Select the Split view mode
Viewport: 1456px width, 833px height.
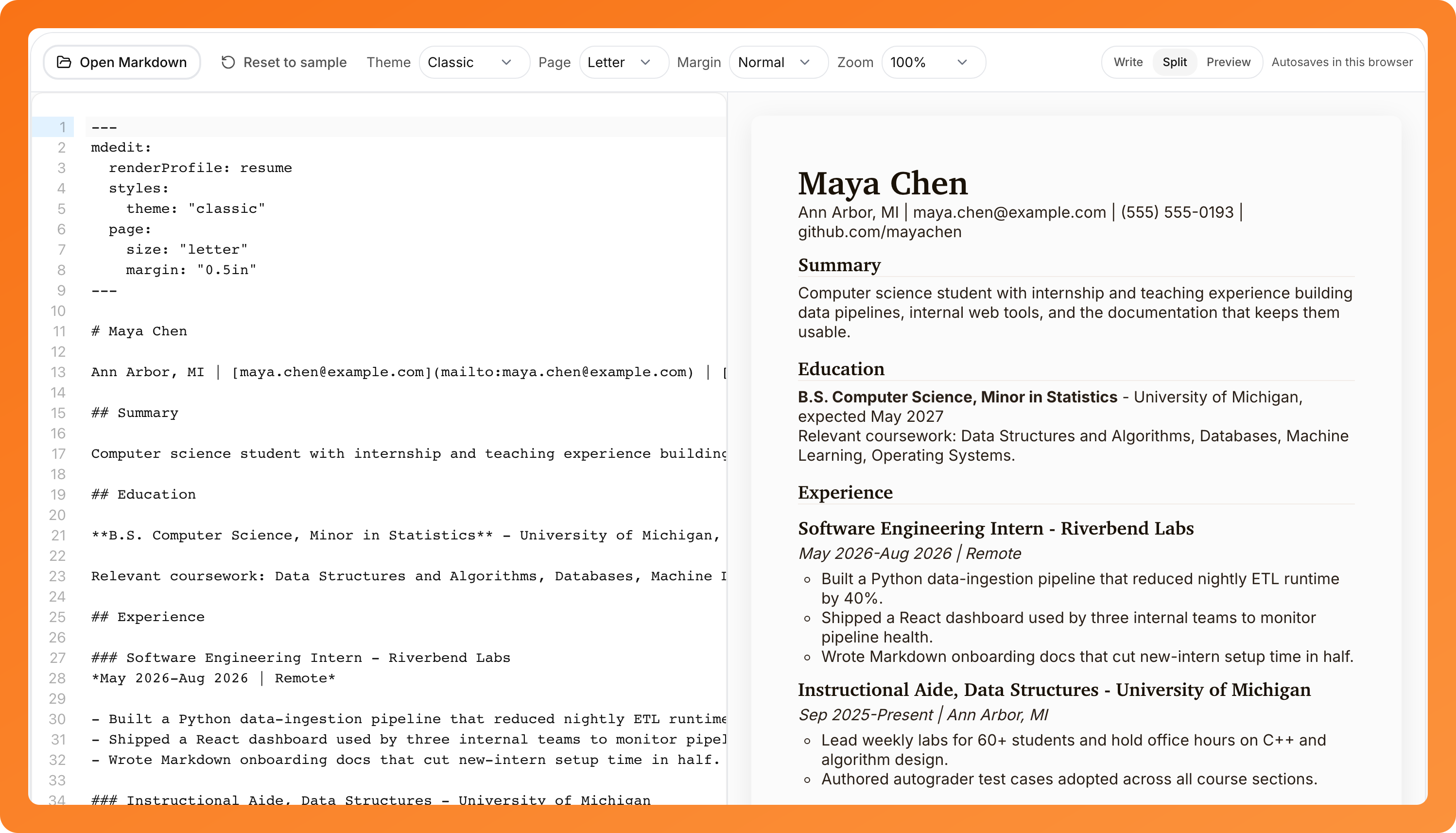(1175, 62)
